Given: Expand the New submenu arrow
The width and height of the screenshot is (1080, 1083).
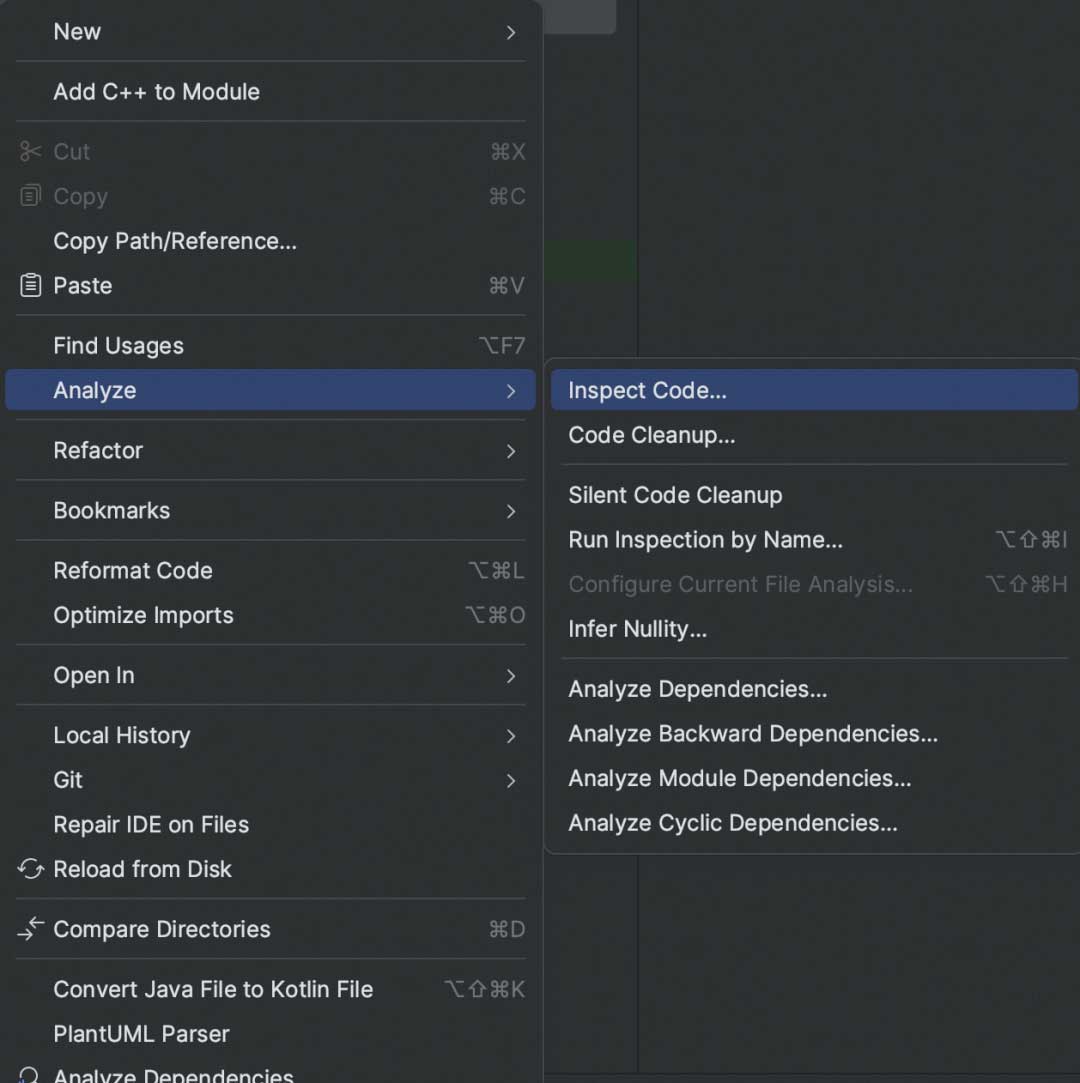Looking at the screenshot, I should pos(511,32).
